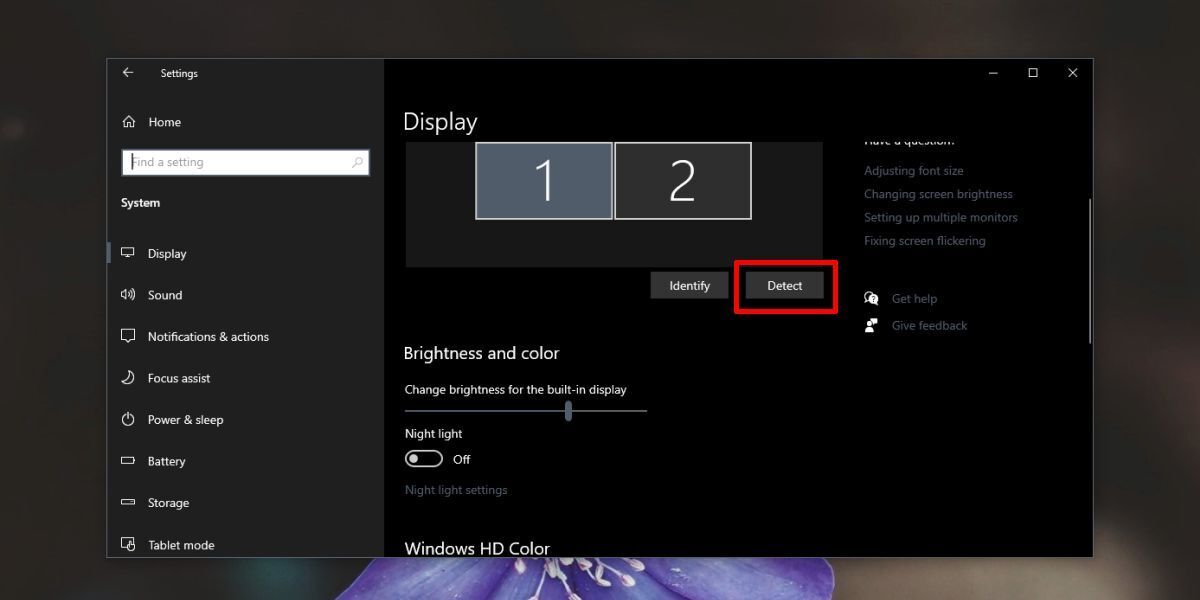This screenshot has height=600, width=1200.
Task: Select the Sound speaker icon in sidebar
Action: (x=128, y=295)
